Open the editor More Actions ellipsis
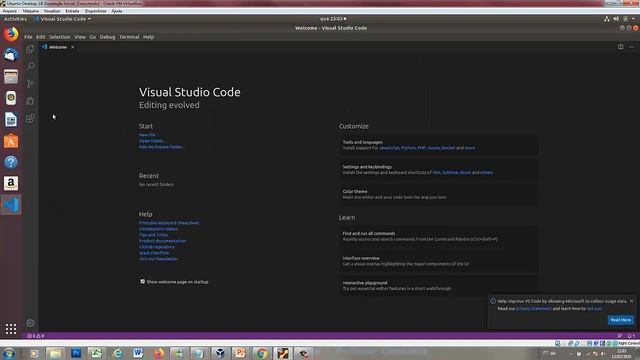This screenshot has height=360, width=640. click(631, 47)
